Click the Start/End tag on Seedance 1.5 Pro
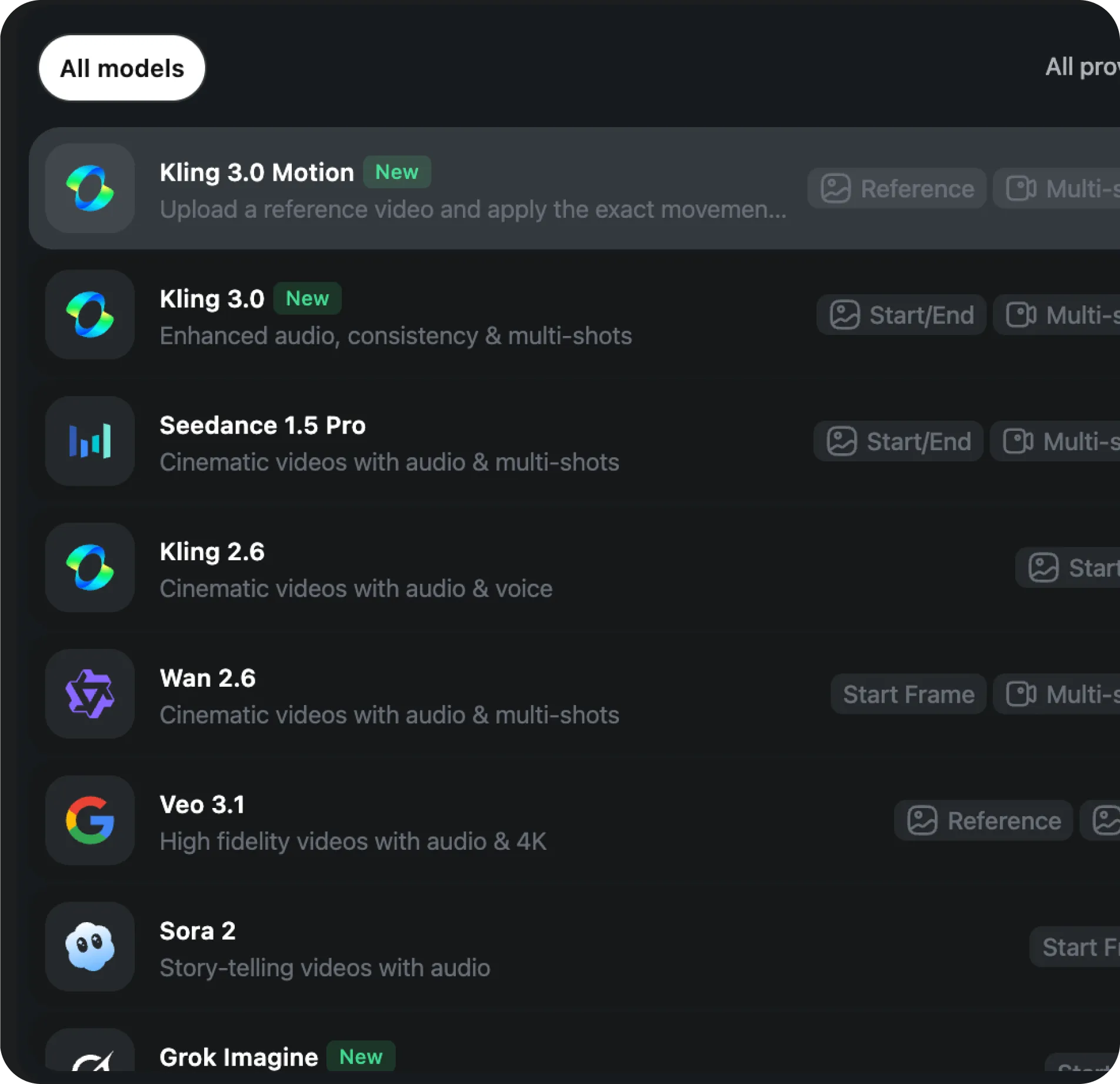The height and width of the screenshot is (1084, 1120). tap(898, 441)
